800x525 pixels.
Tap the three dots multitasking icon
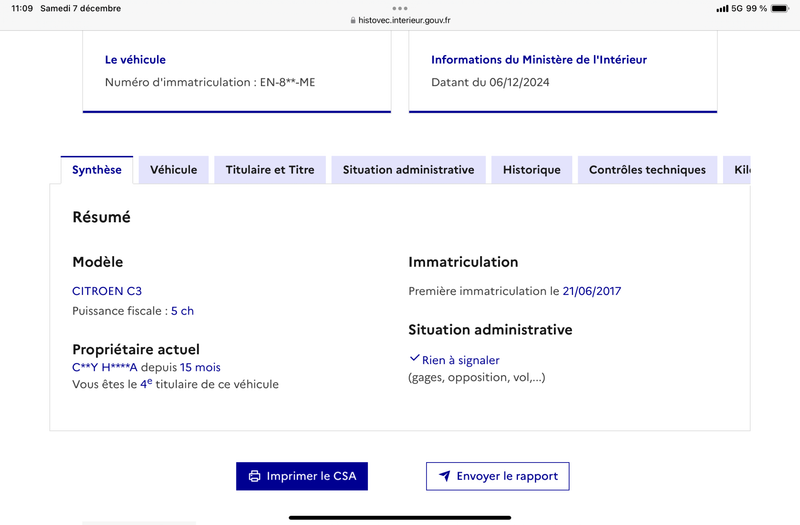(400, 8)
